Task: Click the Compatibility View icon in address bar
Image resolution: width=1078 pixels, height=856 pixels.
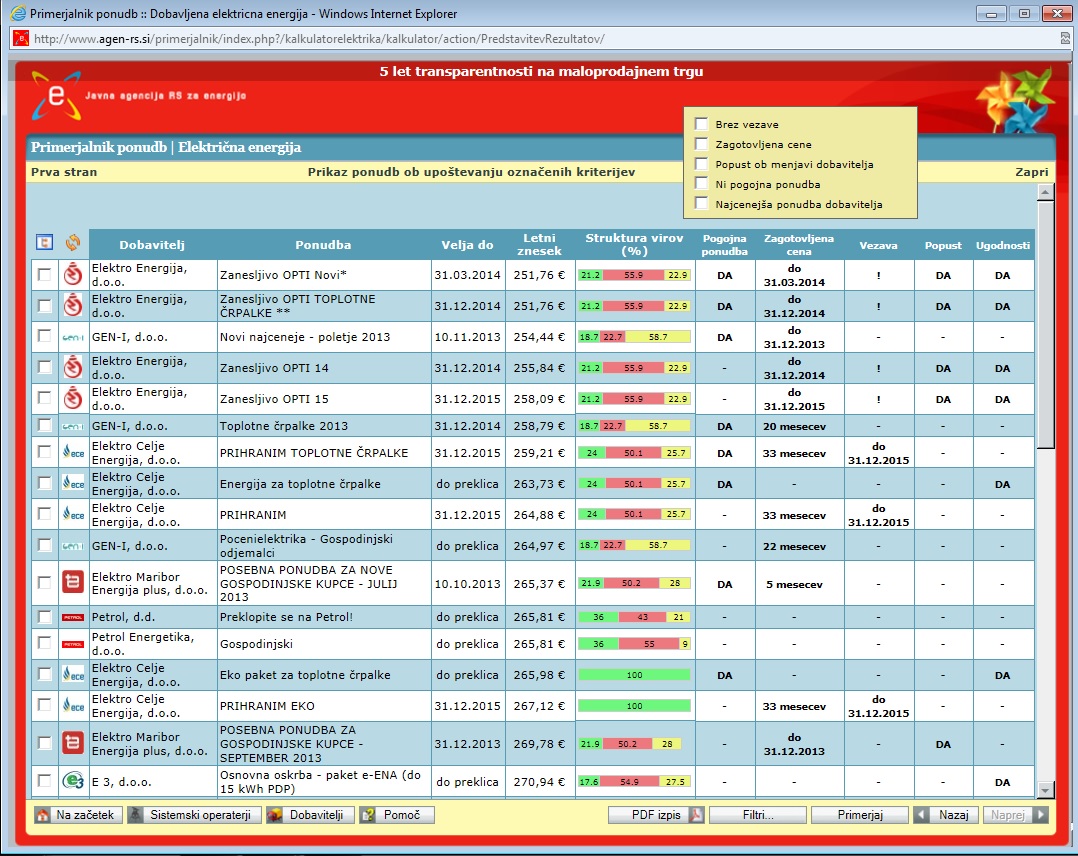Action: (x=1066, y=39)
